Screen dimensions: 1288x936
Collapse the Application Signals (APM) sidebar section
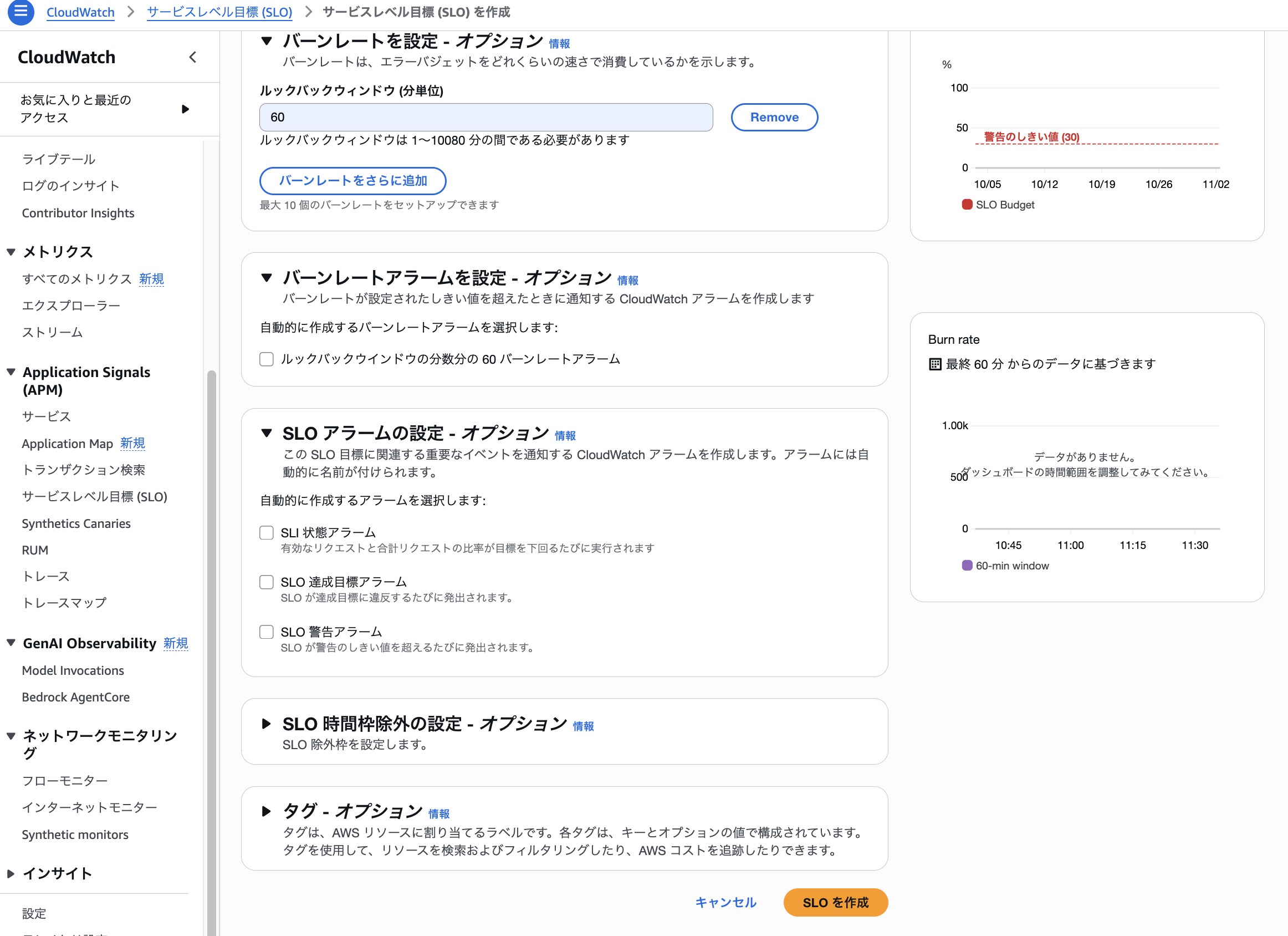tap(10, 372)
